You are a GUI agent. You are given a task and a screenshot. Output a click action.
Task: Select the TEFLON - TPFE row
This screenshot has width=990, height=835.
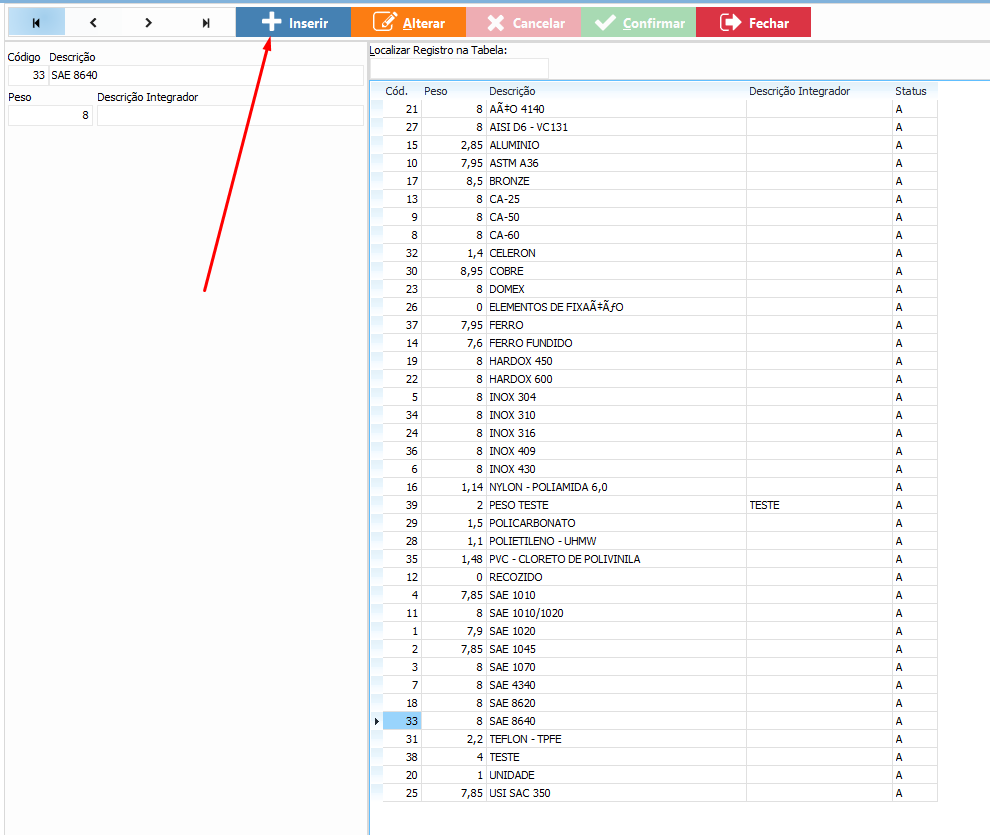(526, 739)
